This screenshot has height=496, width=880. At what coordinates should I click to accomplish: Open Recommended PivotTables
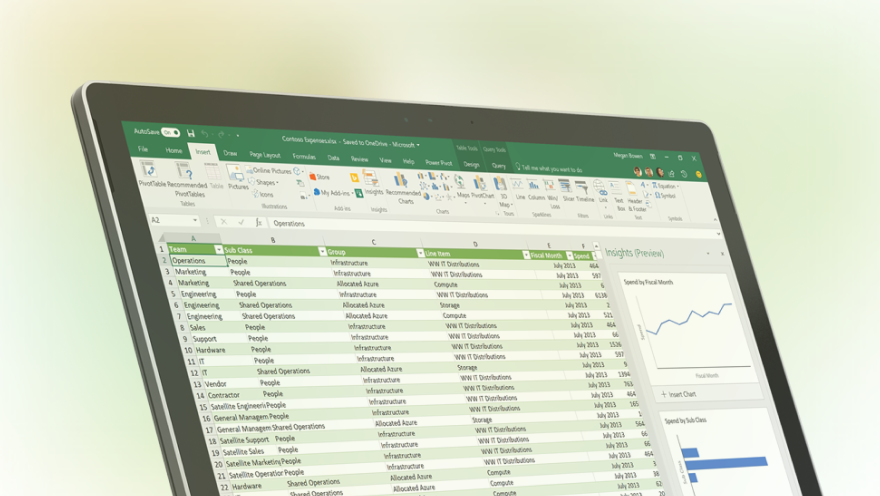coord(187,180)
